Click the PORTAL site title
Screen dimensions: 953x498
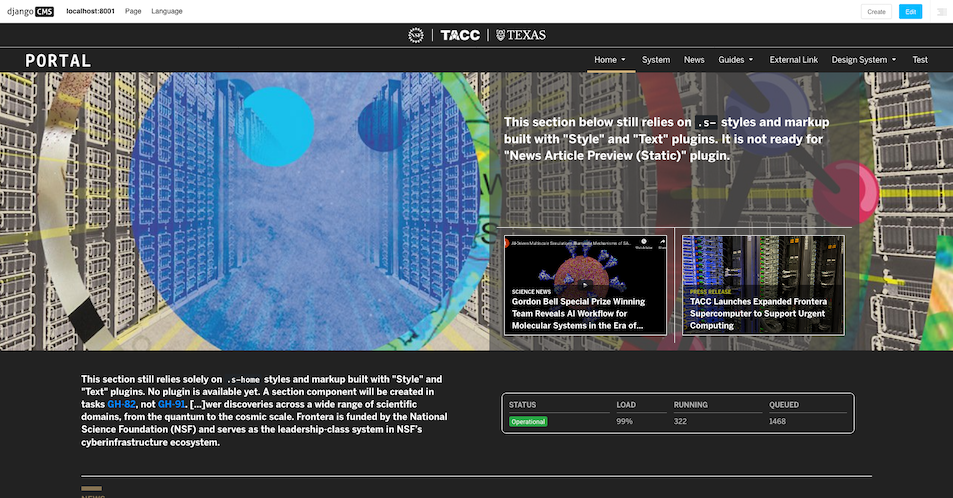coord(58,61)
